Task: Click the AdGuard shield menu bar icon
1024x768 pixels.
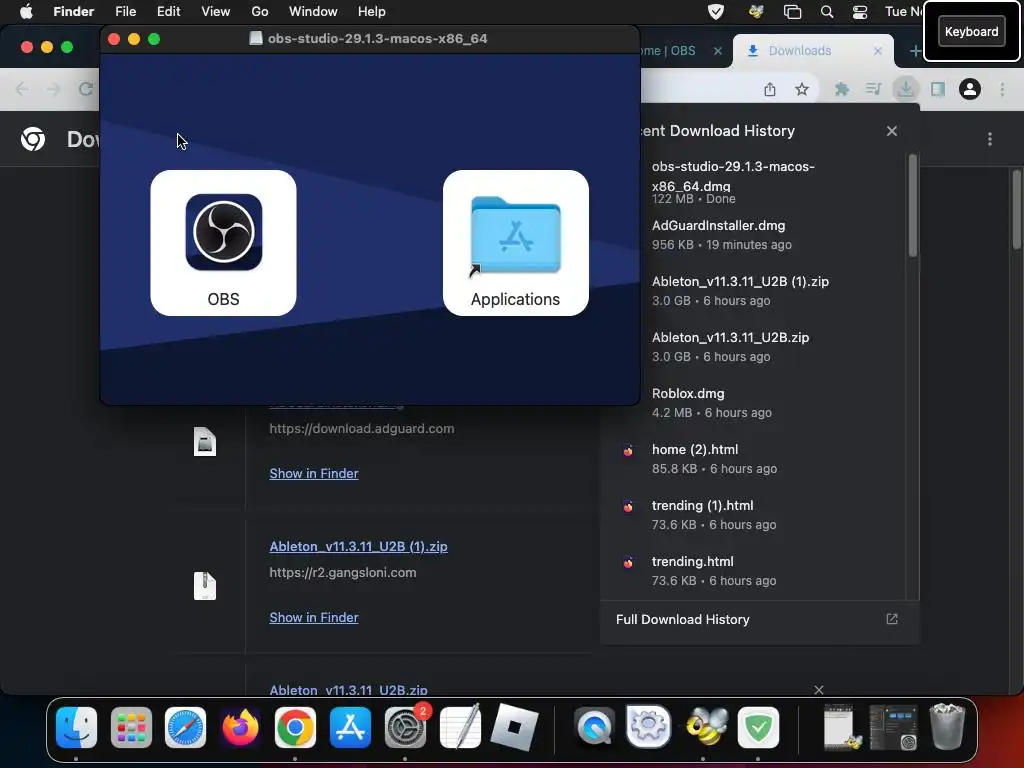Action: click(716, 11)
